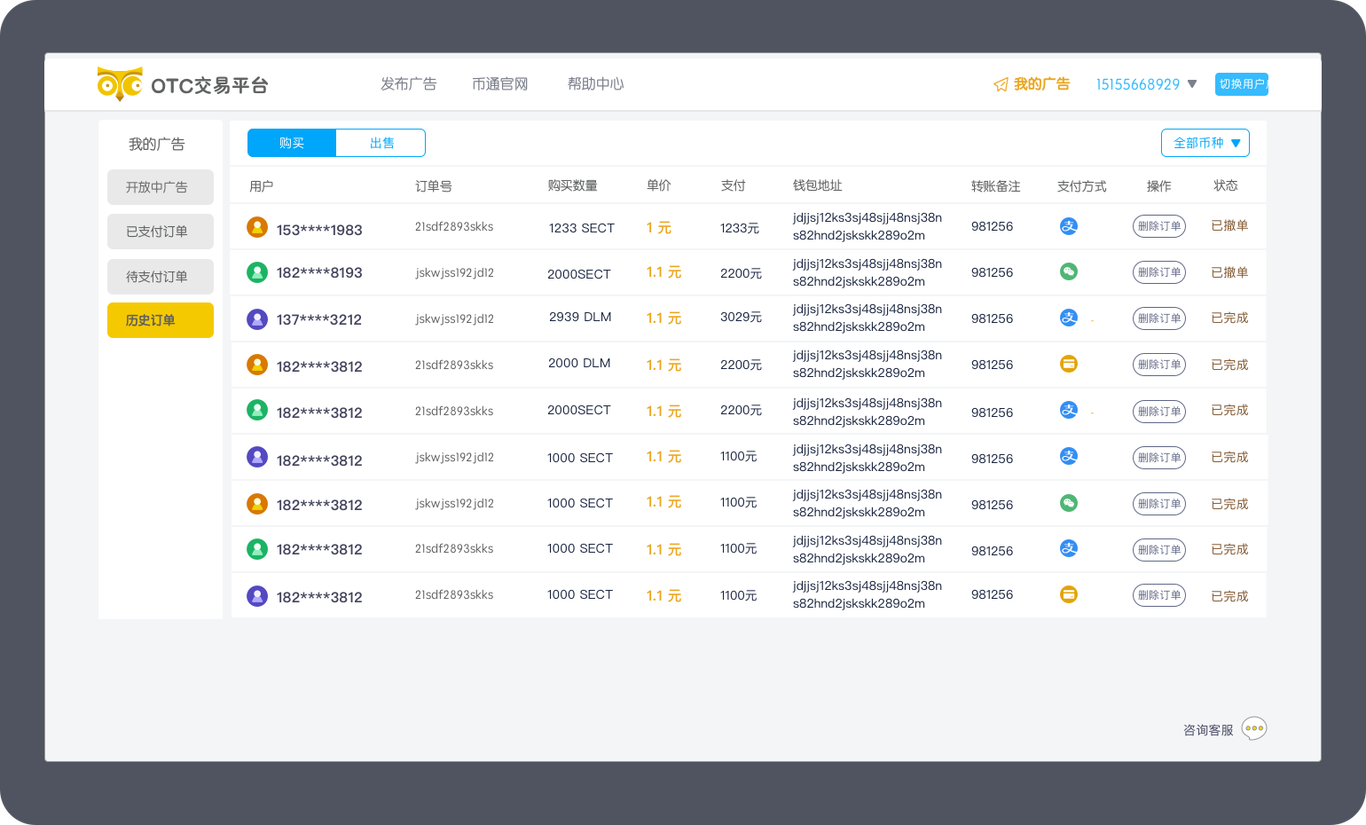
Task: Open 已支付订单 in the sidebar
Action: (x=160, y=231)
